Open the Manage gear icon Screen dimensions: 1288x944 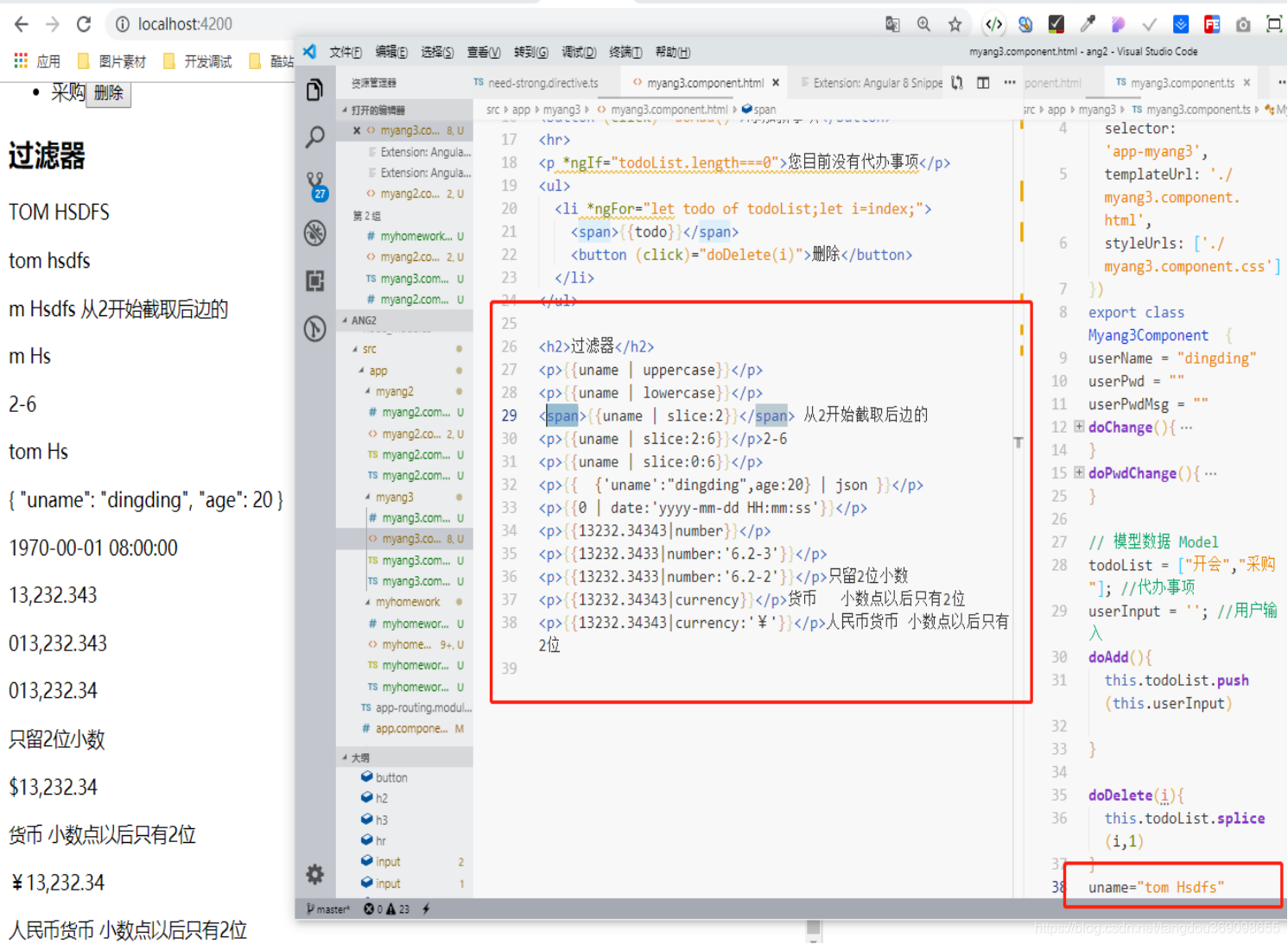[315, 874]
